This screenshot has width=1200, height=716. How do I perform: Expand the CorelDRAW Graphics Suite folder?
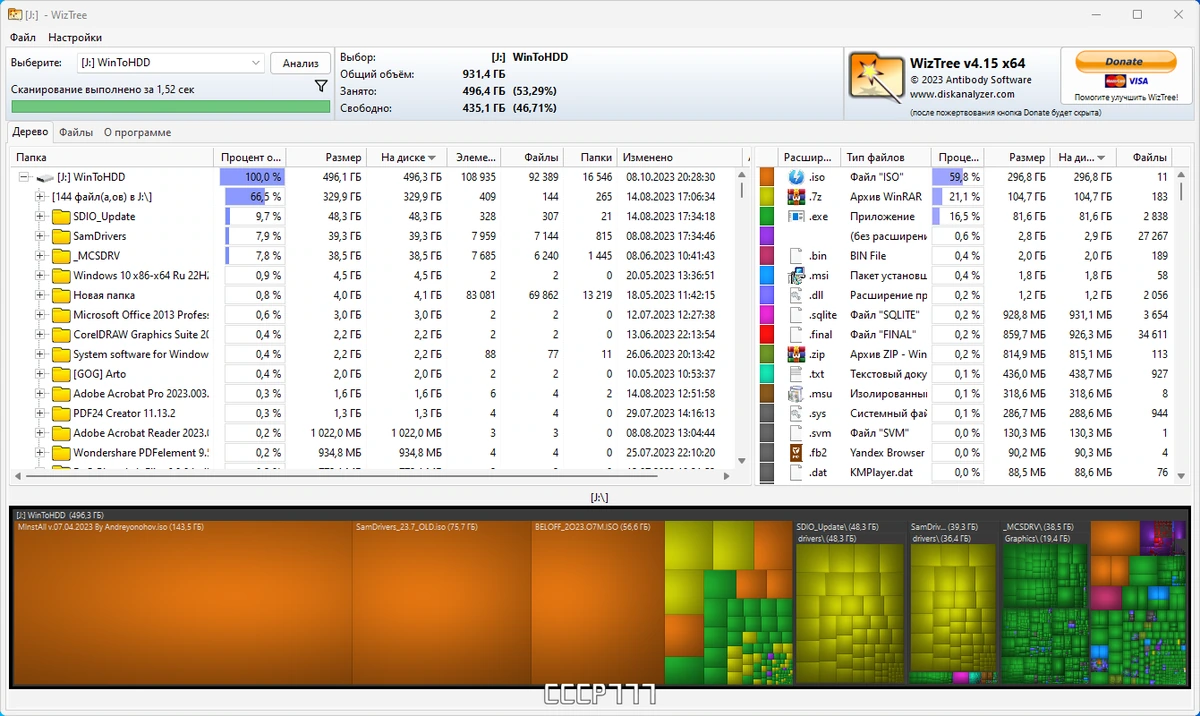click(41, 335)
